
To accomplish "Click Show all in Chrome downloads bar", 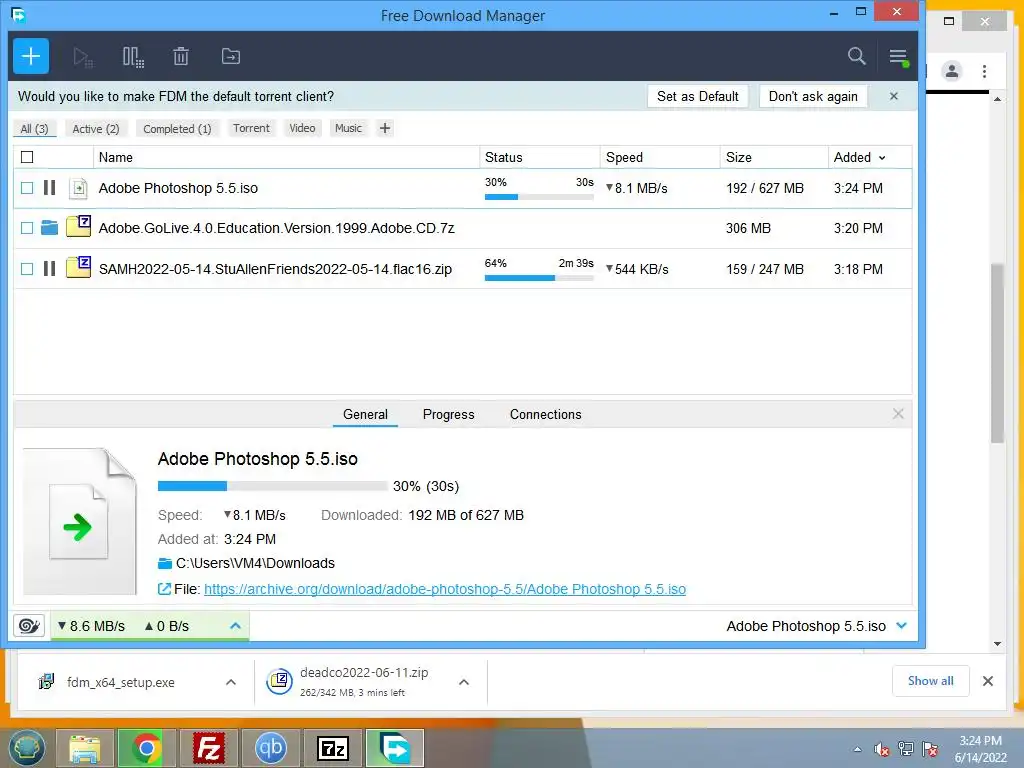I will coord(931,681).
